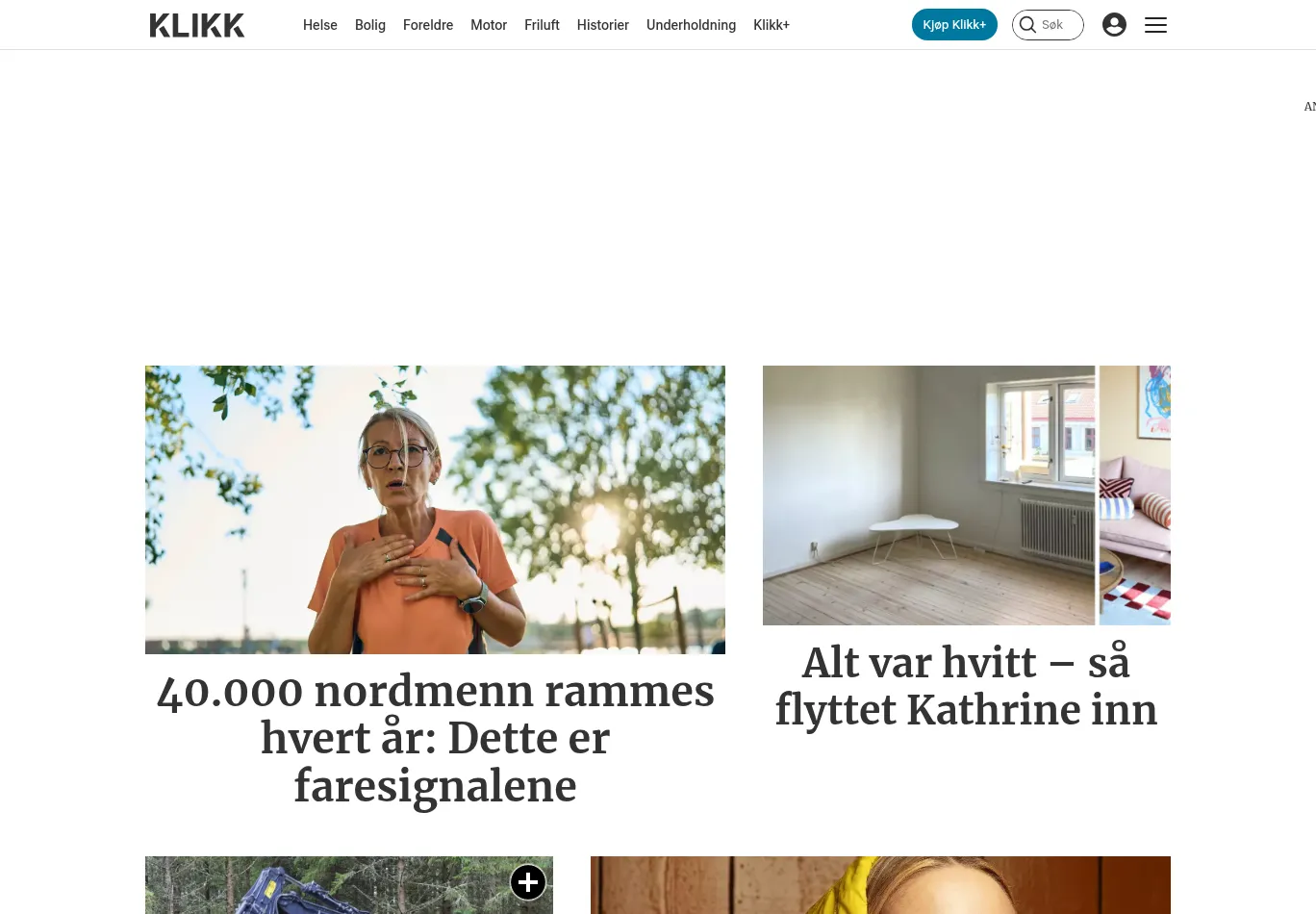Open the user profile icon
The width and height of the screenshot is (1316, 914).
click(x=1114, y=25)
